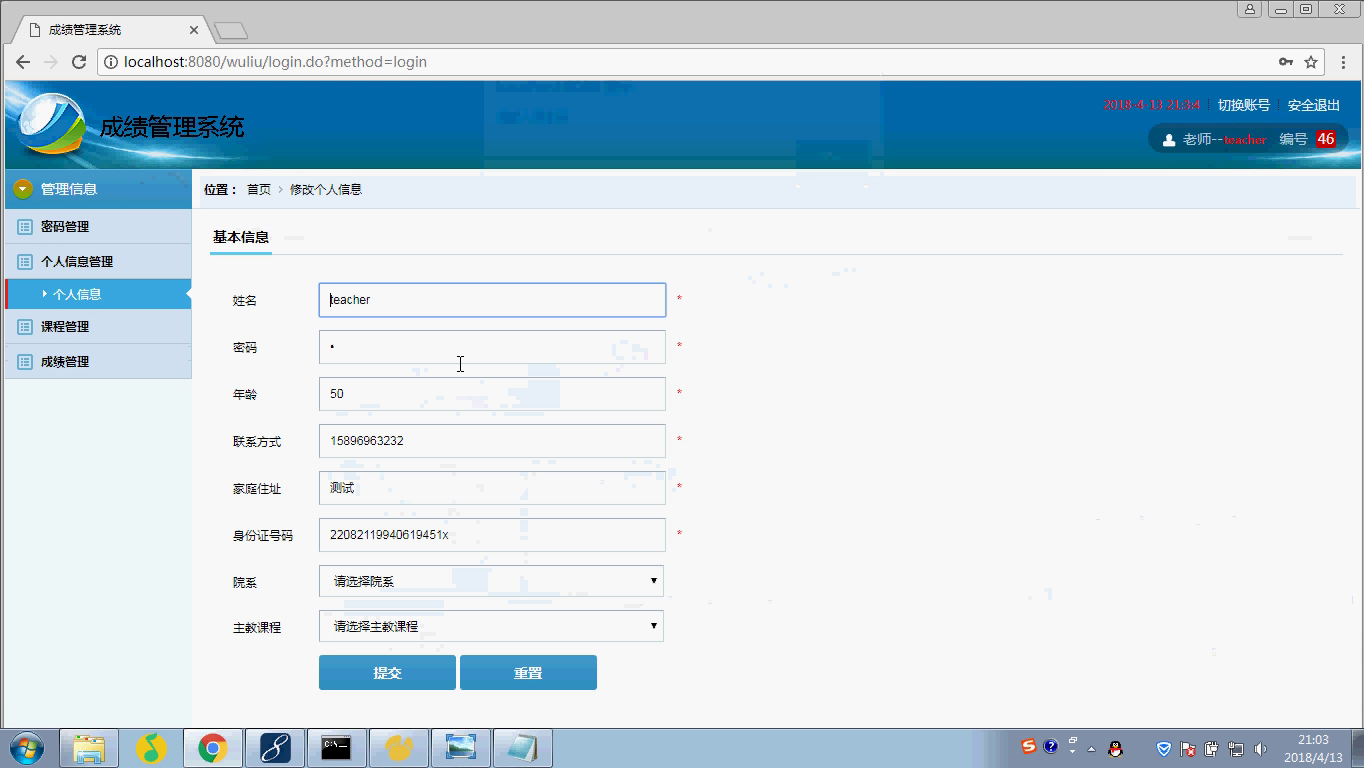The image size is (1364, 768).
Task: Click the browser back arrow
Action: 22,61
